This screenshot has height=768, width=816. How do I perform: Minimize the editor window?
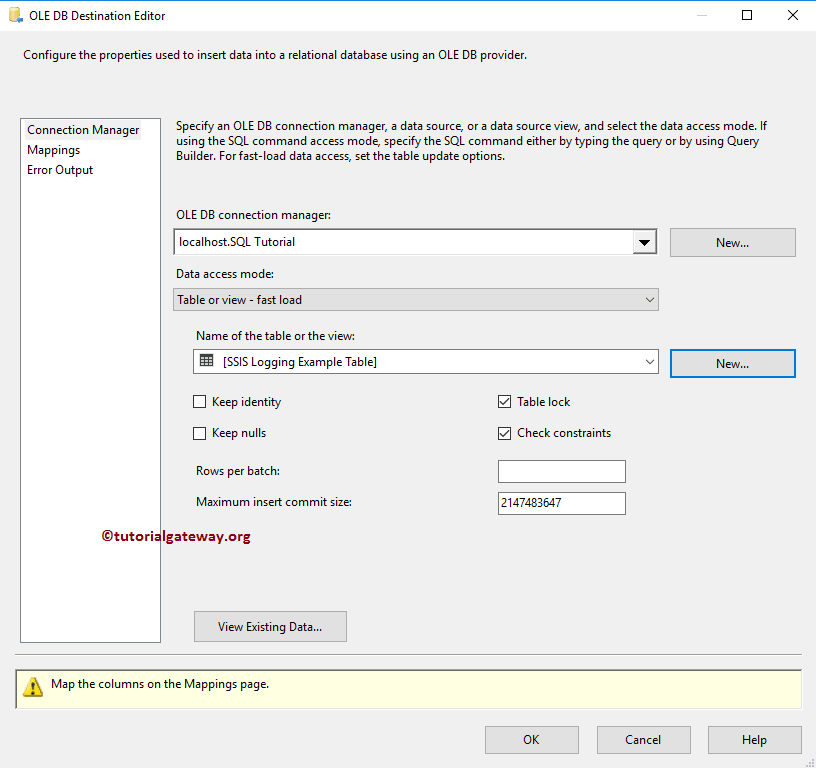703,15
